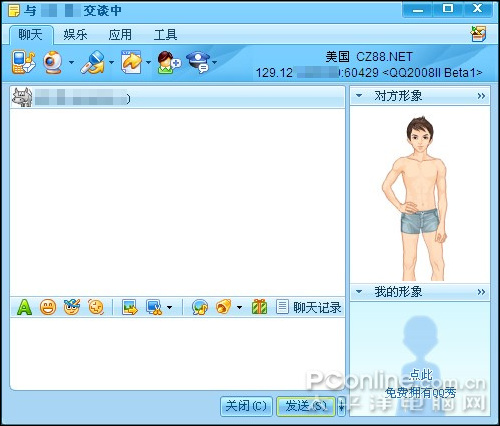Open the 应用 tab
This screenshot has height=426, width=500.
click(x=120, y=35)
